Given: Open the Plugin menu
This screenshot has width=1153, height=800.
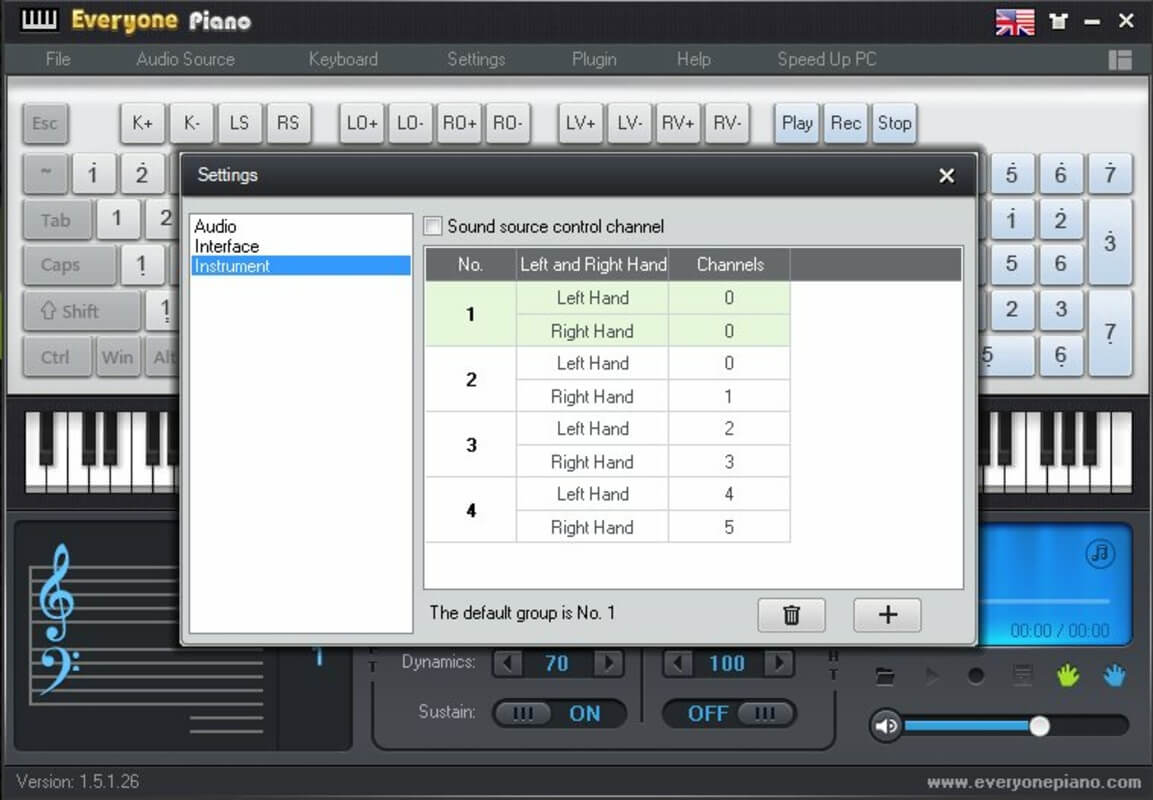Looking at the screenshot, I should 594,60.
